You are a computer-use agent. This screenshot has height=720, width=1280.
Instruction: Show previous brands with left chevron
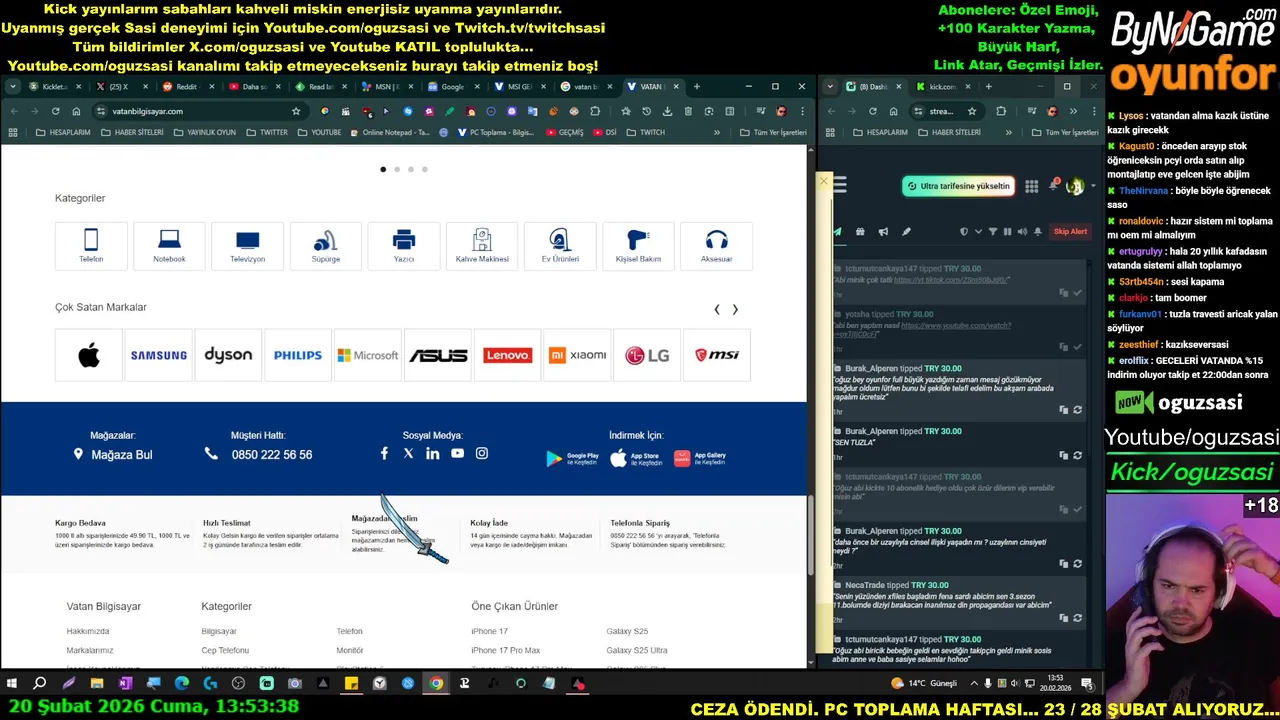point(717,310)
